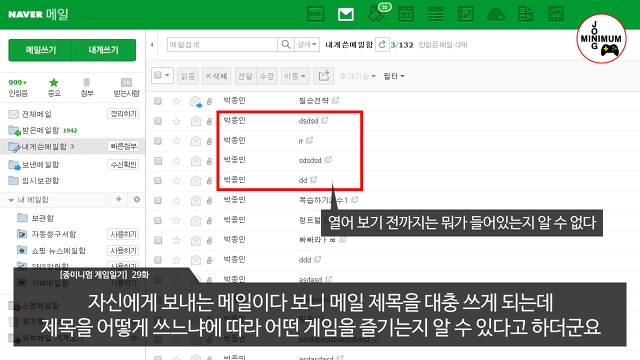Screen dimensions: 640x360
Task: Open 내게쓴메일함 folder
Action: (x=44, y=146)
